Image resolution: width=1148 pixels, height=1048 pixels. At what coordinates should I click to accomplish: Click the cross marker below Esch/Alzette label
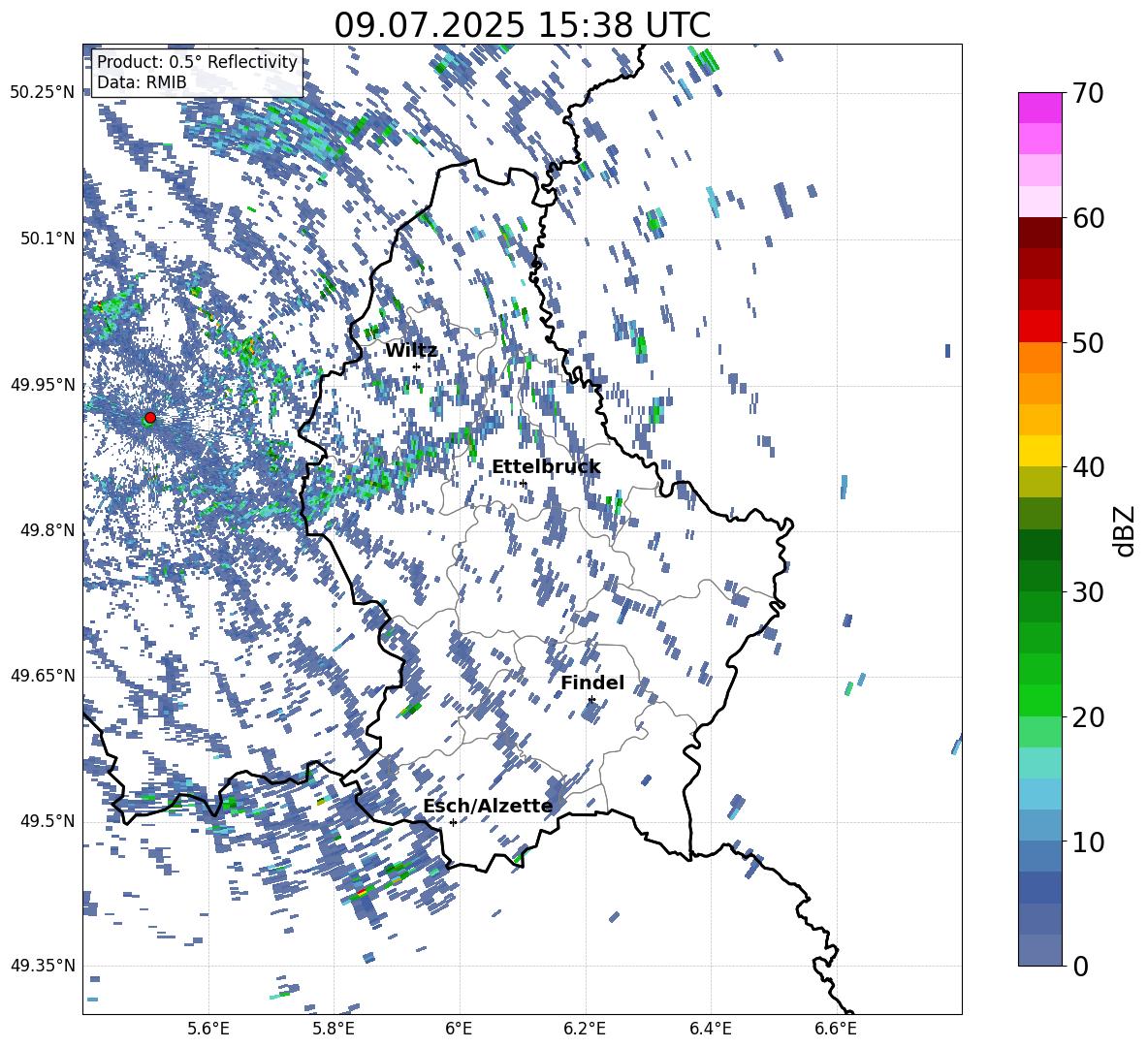click(453, 822)
